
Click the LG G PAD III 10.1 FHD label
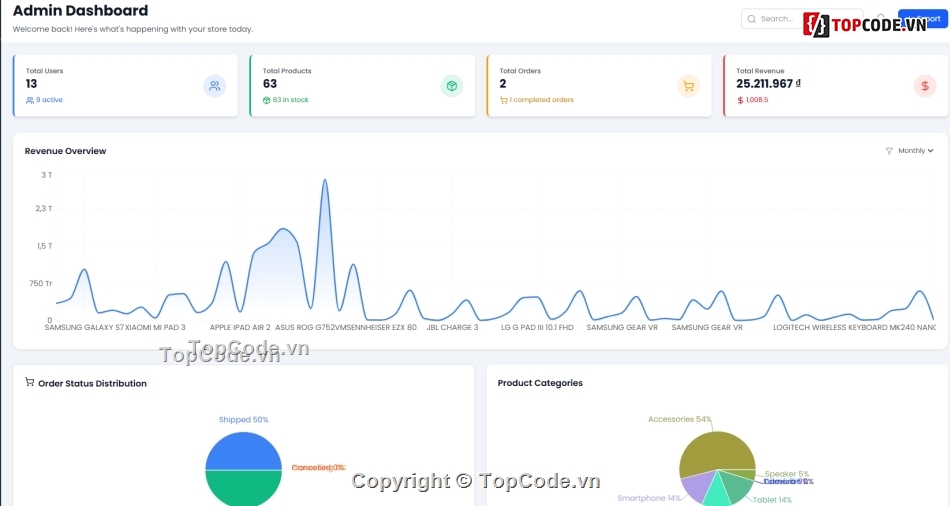[x=537, y=327]
